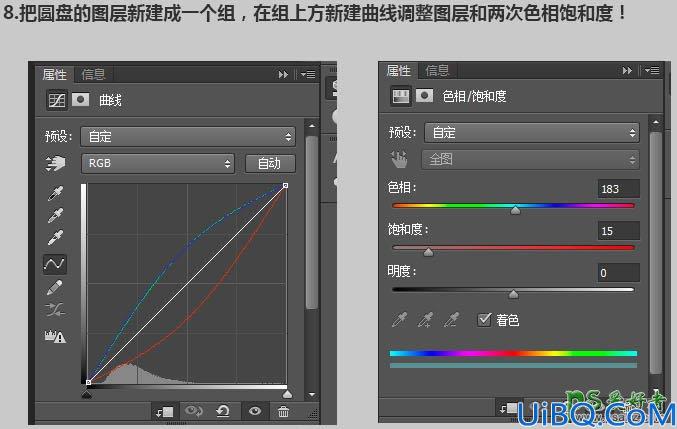Viewport: 677px width, 429px height.
Task: Select add to sample eyedropper
Action: coord(425,320)
